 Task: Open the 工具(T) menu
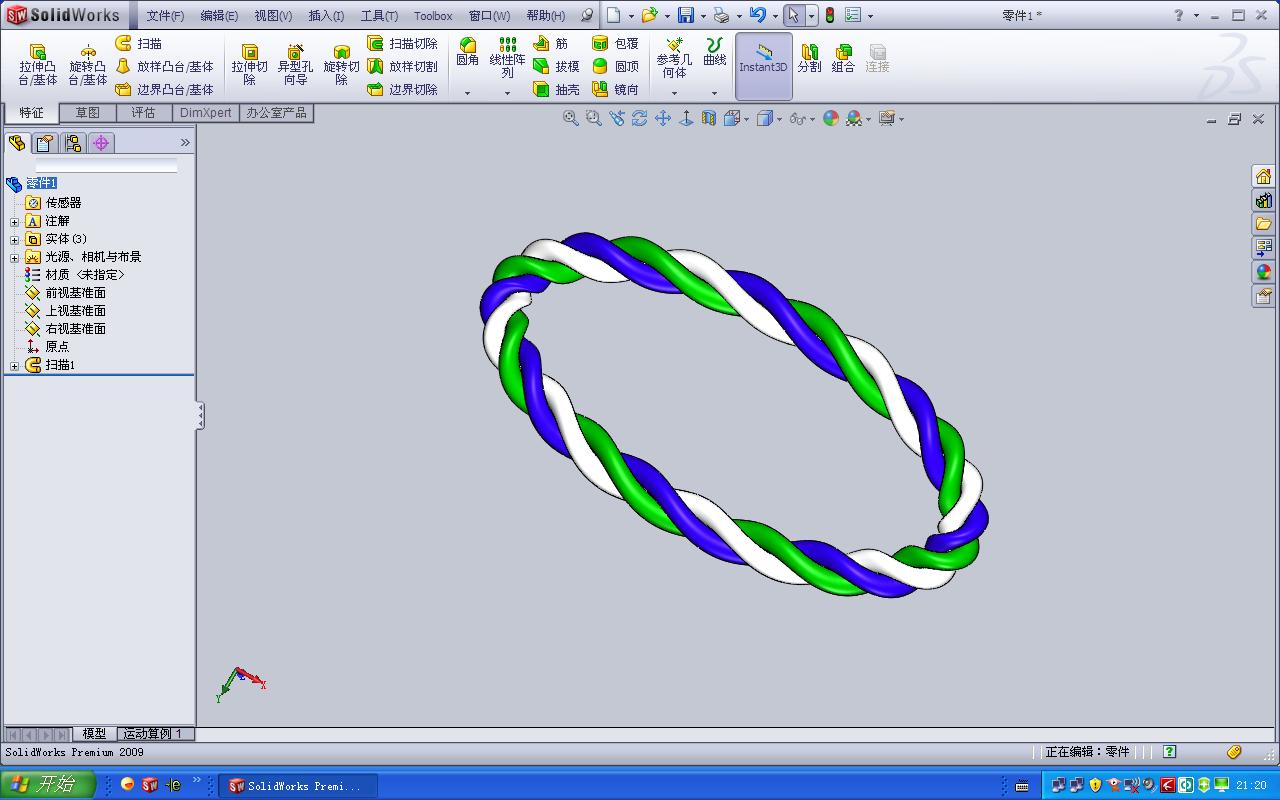379,15
